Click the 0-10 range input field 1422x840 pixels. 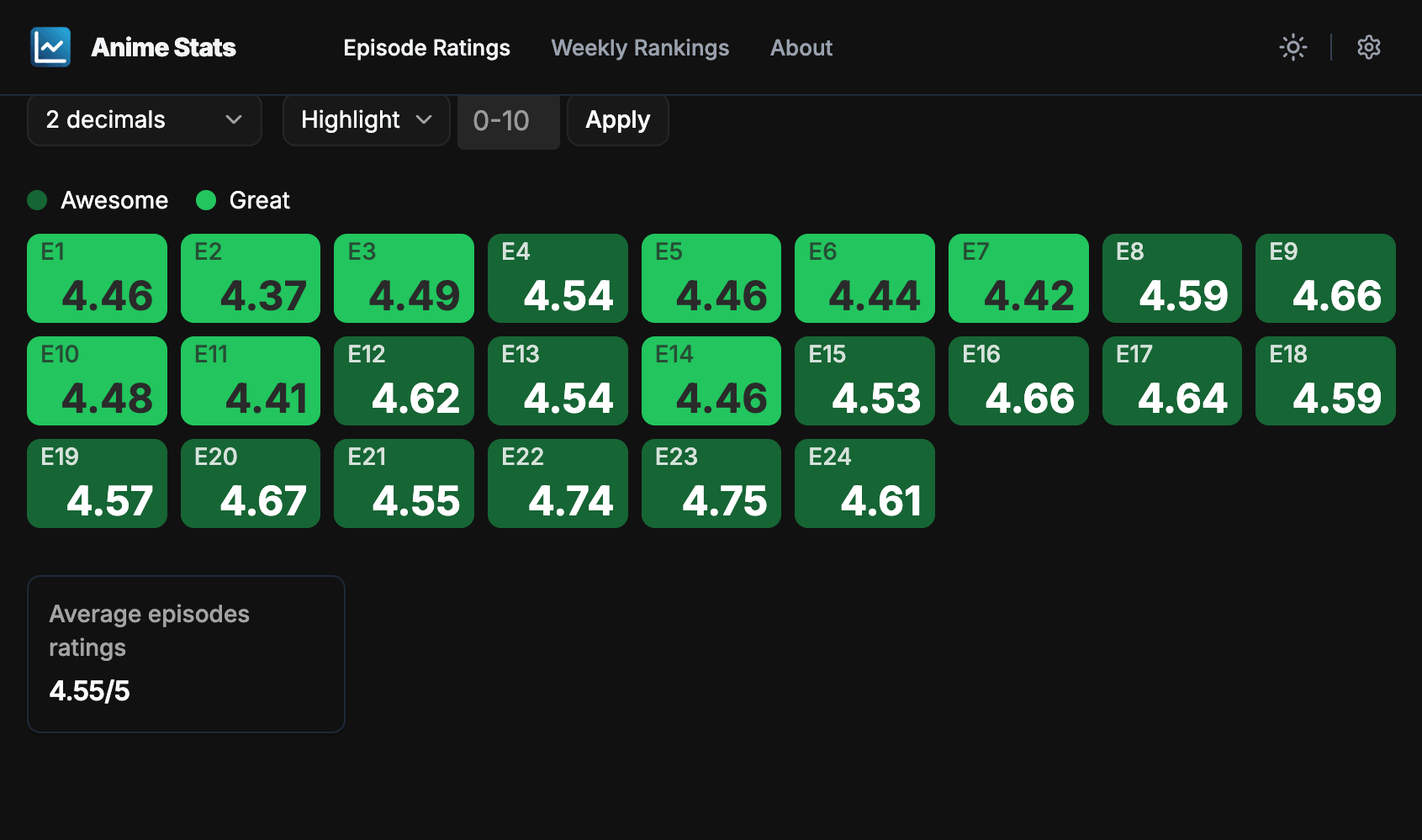pos(508,121)
